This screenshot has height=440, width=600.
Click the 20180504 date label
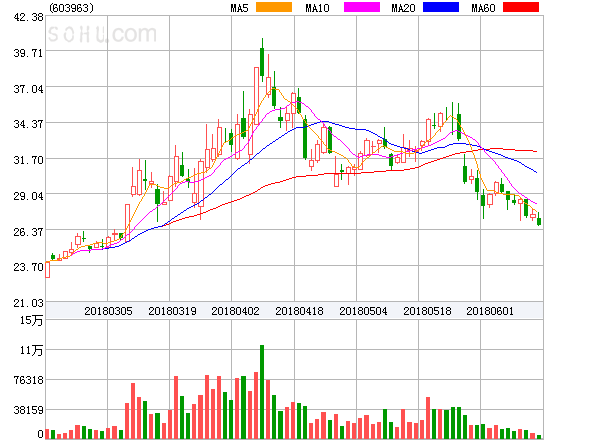pos(363,311)
